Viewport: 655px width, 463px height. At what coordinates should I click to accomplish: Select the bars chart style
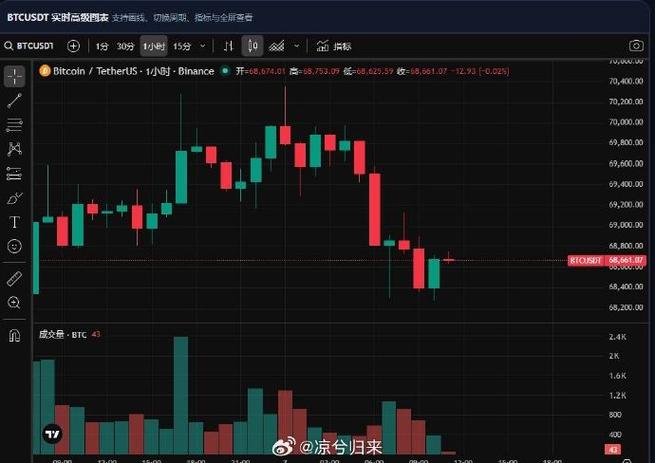click(228, 46)
